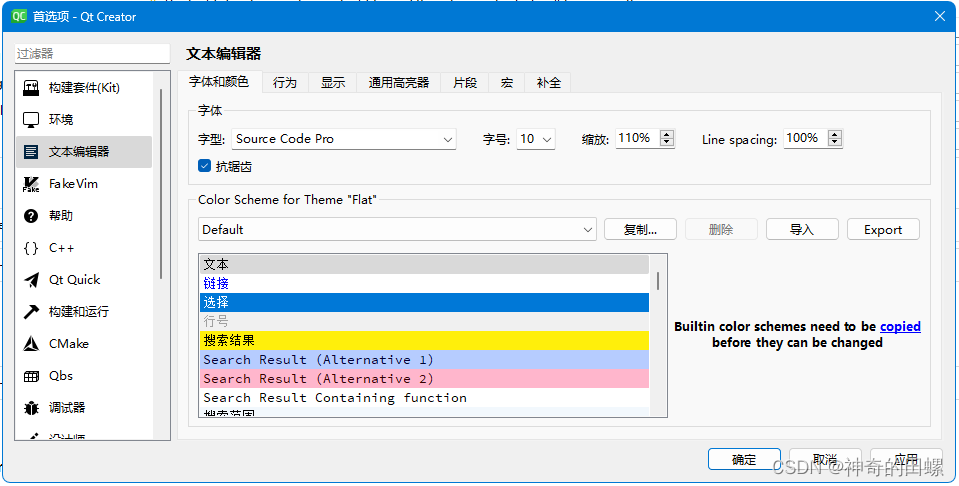Click the Export button

pyautogui.click(x=883, y=229)
